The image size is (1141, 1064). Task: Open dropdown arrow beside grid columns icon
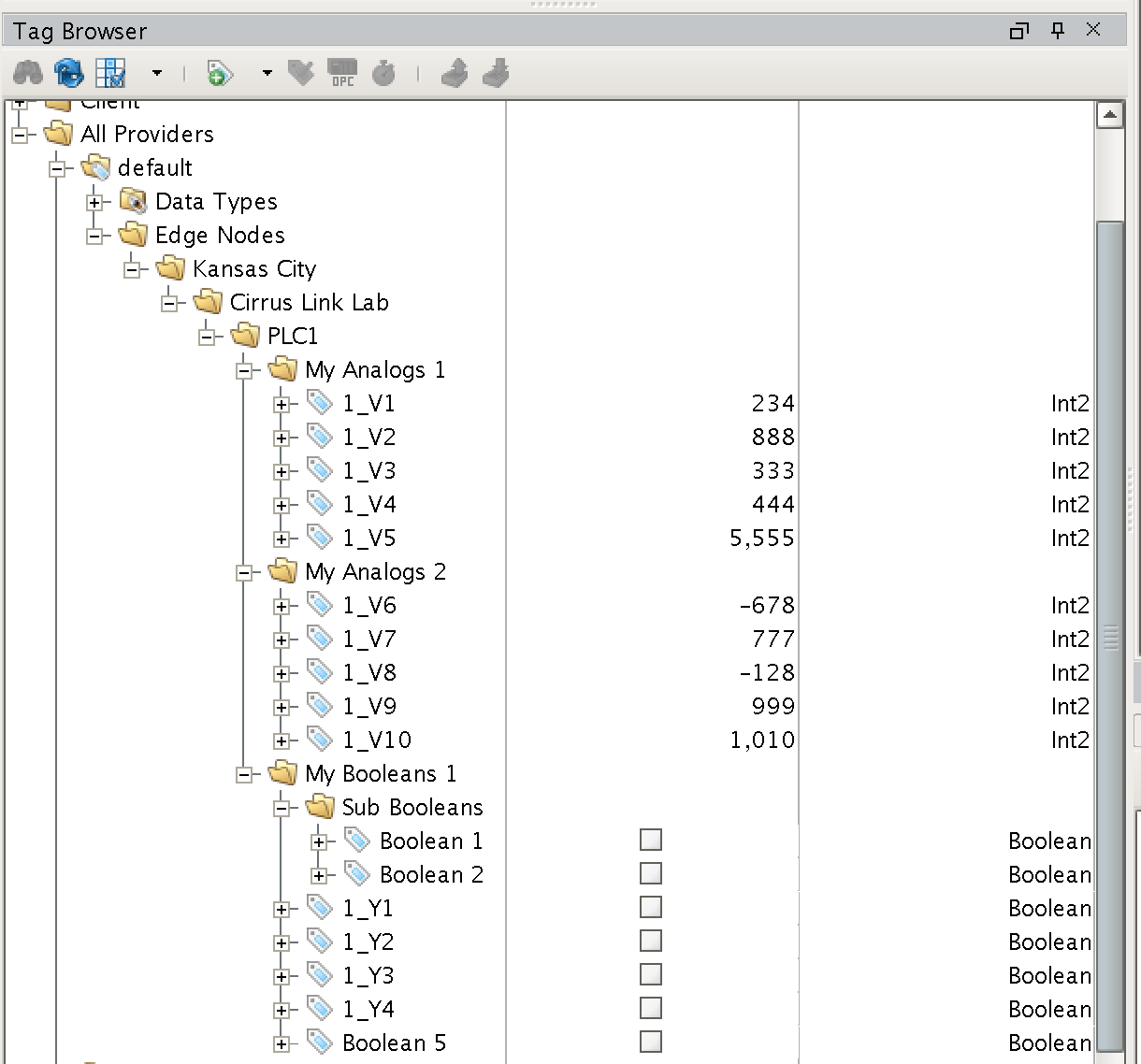click(157, 72)
